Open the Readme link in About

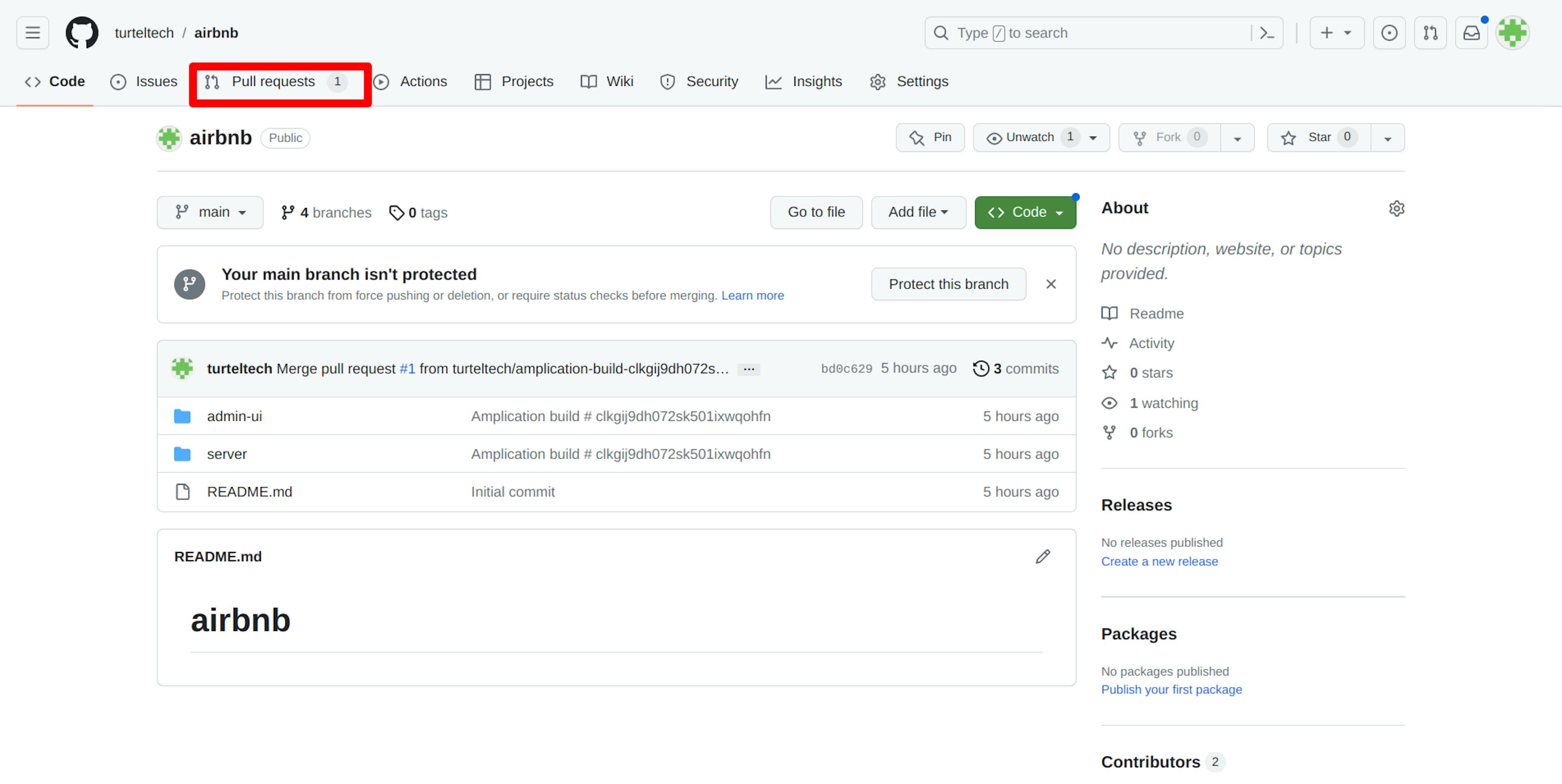1143,314
